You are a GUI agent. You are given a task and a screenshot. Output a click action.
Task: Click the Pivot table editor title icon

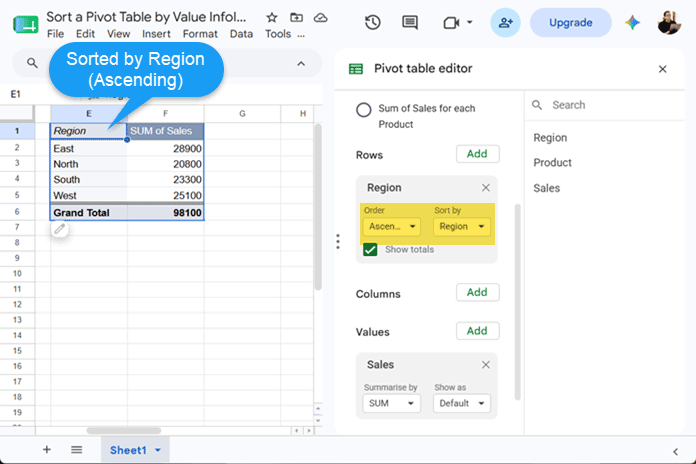pos(356,69)
